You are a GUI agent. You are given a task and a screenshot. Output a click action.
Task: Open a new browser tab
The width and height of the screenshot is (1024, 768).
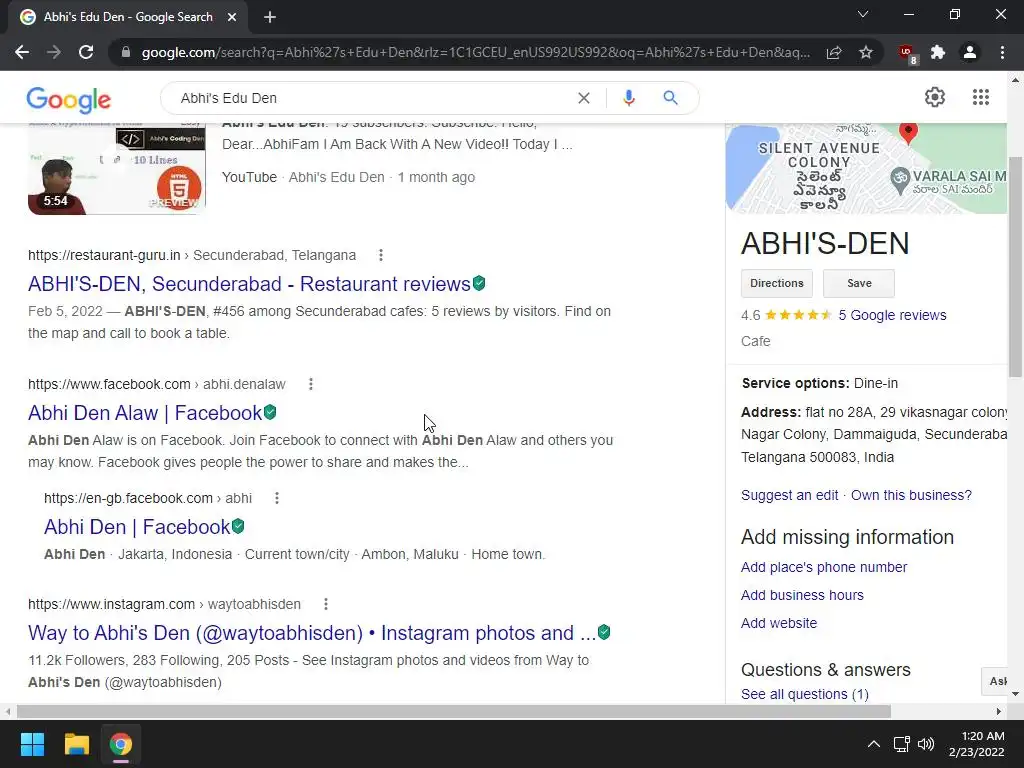click(270, 17)
